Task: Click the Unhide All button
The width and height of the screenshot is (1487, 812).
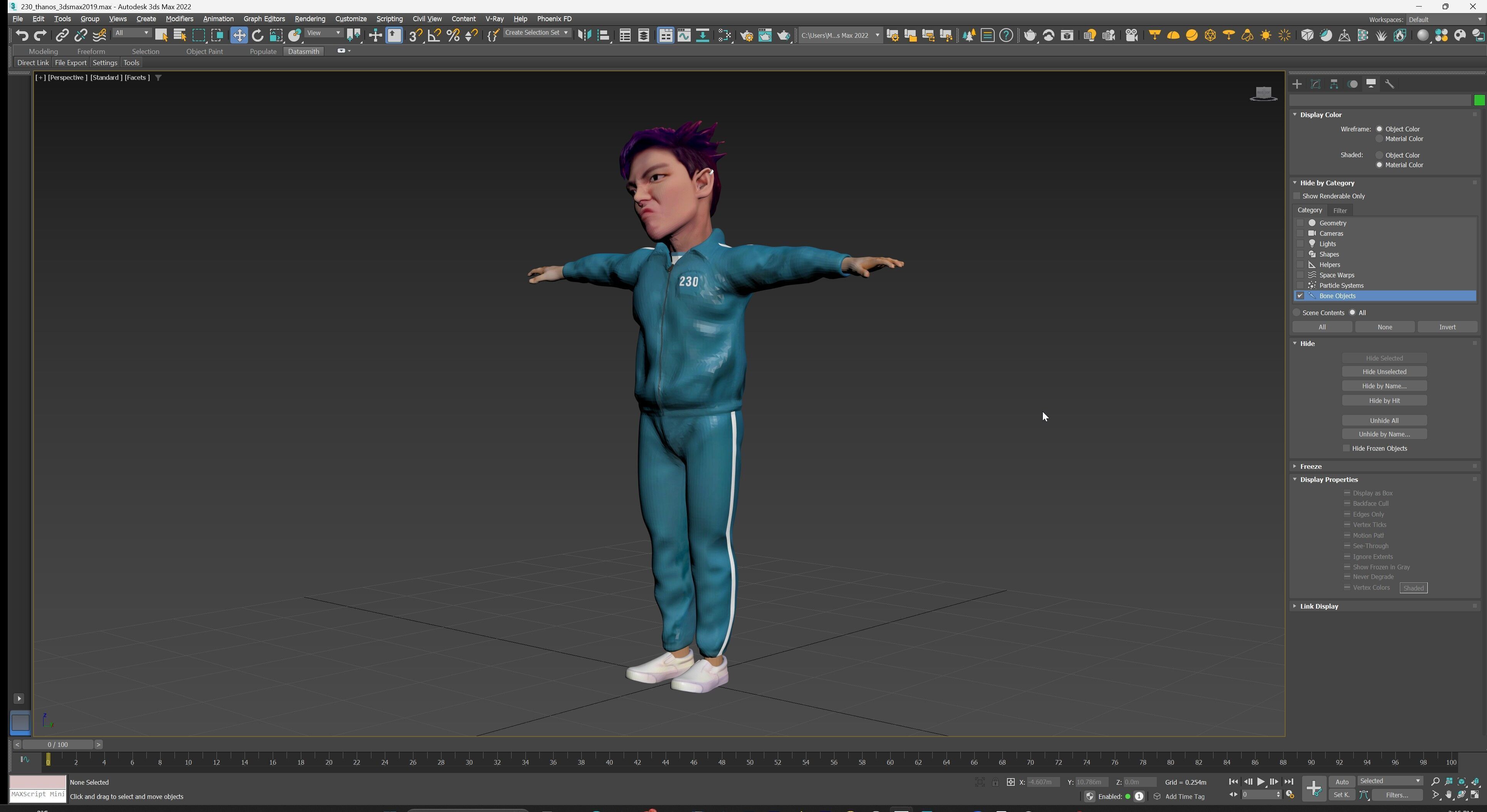Action: pos(1384,421)
